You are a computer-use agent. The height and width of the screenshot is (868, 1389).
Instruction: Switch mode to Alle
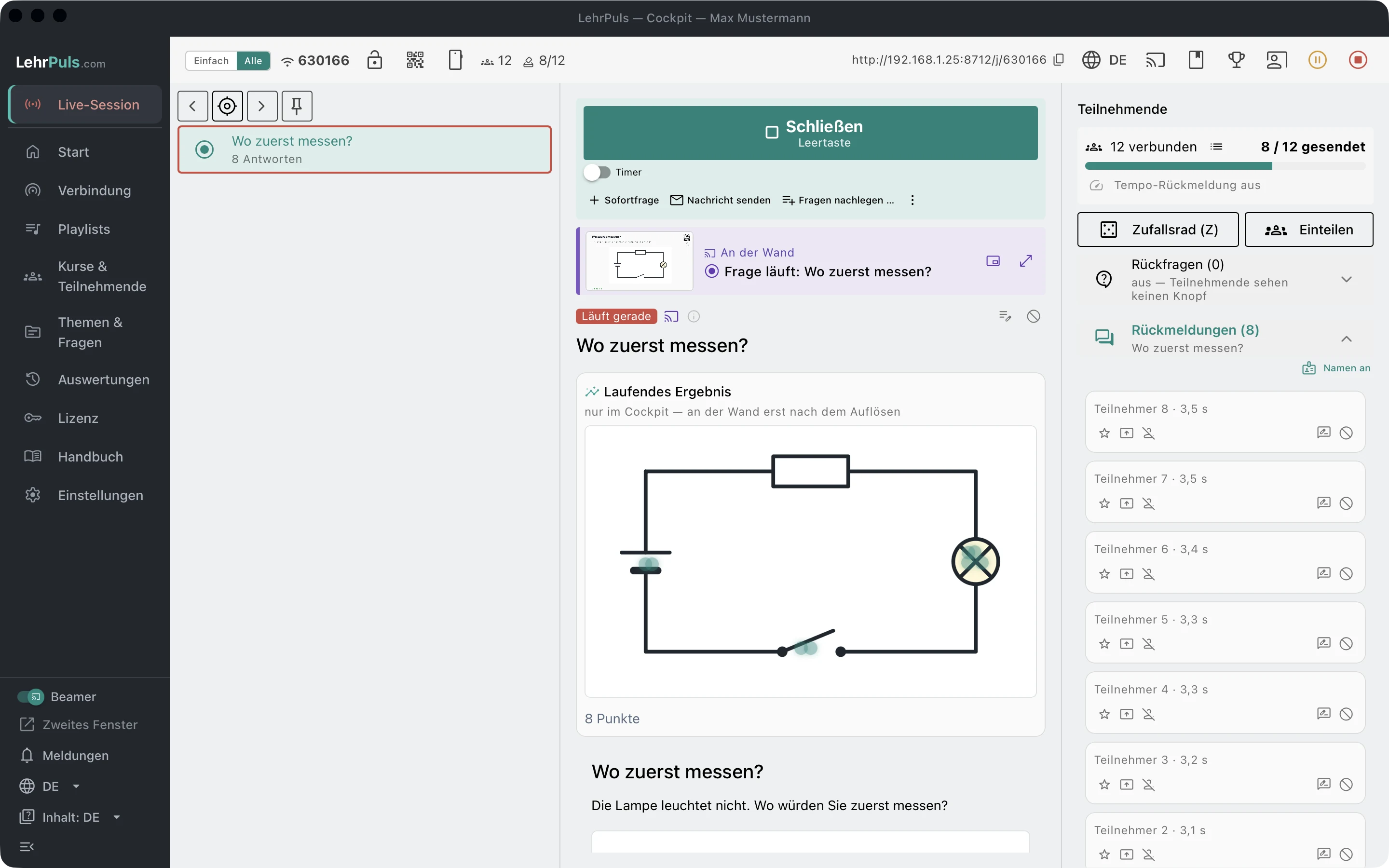click(253, 61)
